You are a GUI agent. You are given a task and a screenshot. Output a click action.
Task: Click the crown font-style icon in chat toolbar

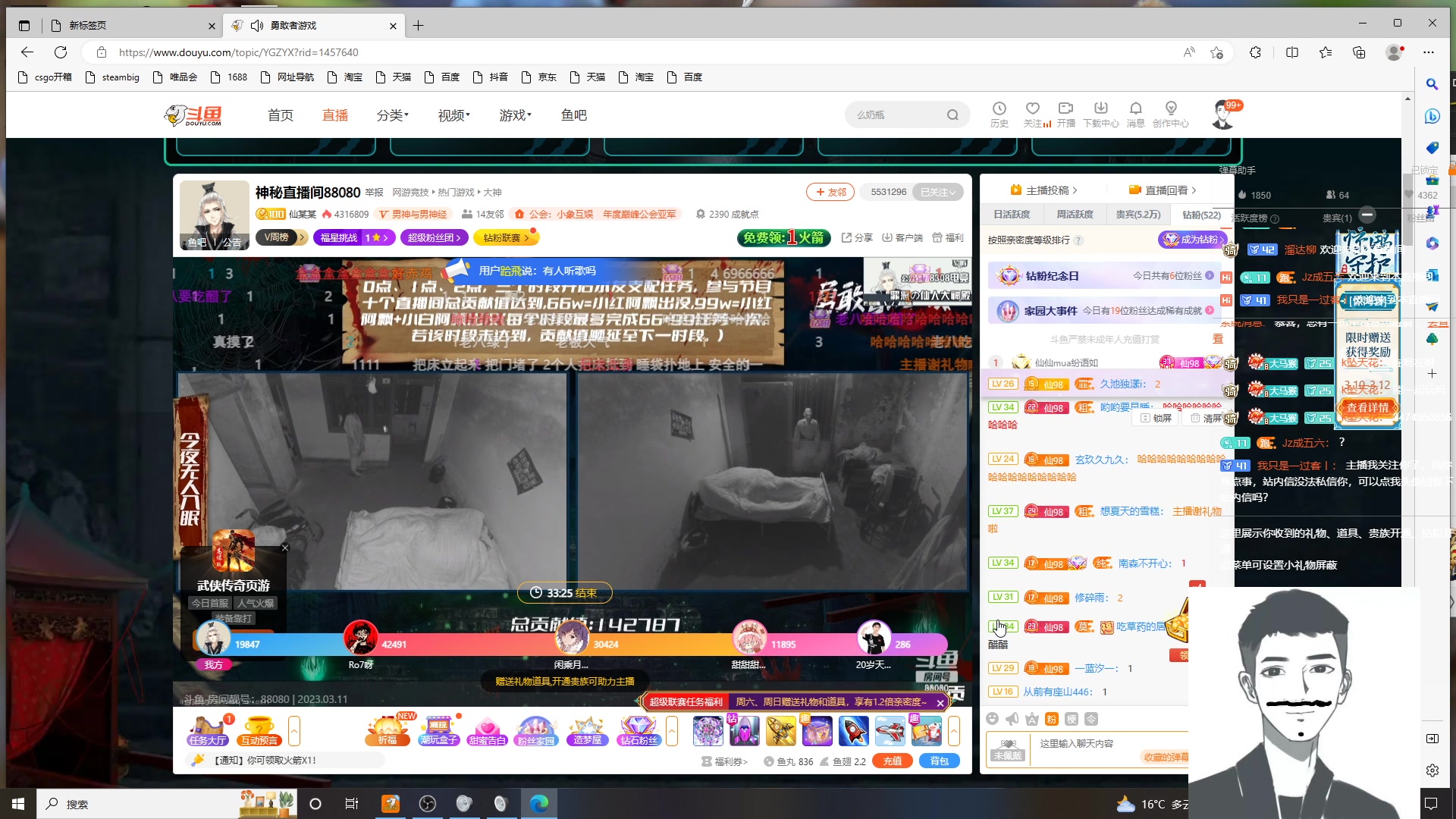point(1032,719)
